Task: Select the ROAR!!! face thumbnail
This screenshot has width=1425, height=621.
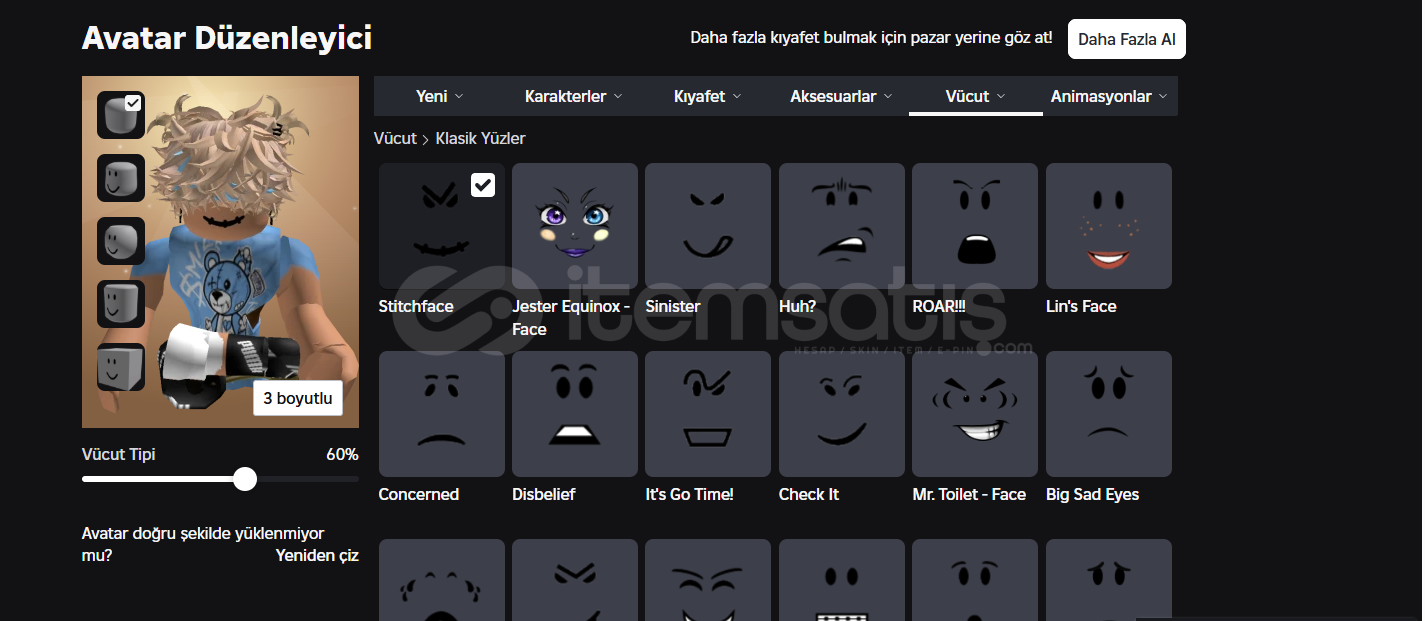Action: pyautogui.click(x=975, y=226)
